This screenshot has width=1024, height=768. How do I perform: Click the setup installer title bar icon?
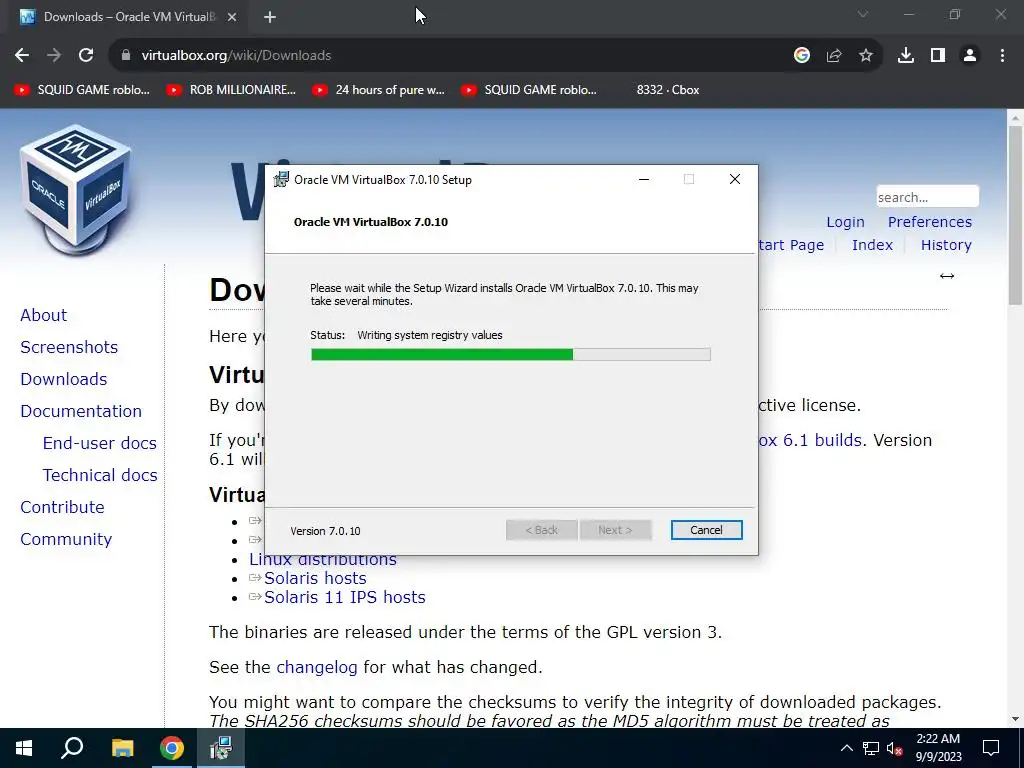281,180
